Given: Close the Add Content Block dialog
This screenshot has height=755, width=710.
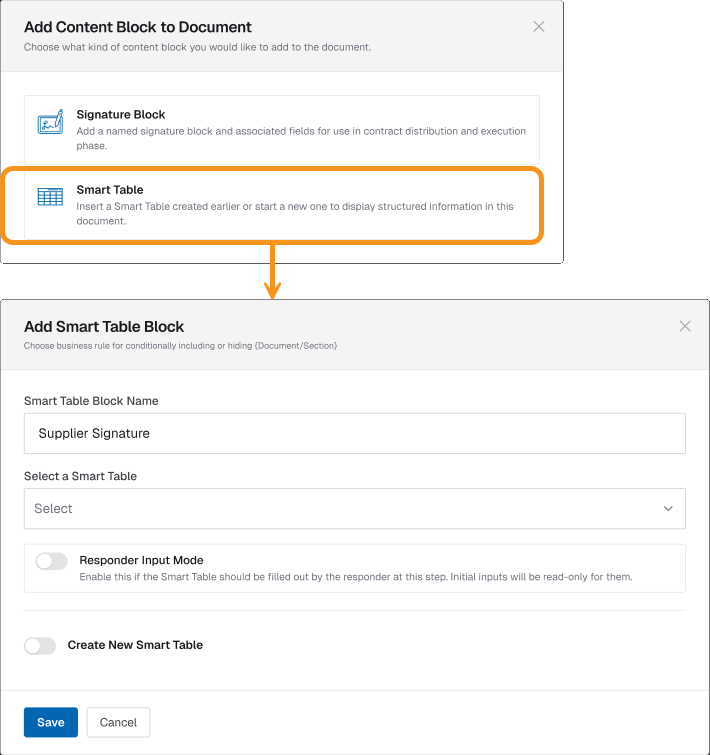Looking at the screenshot, I should (539, 27).
